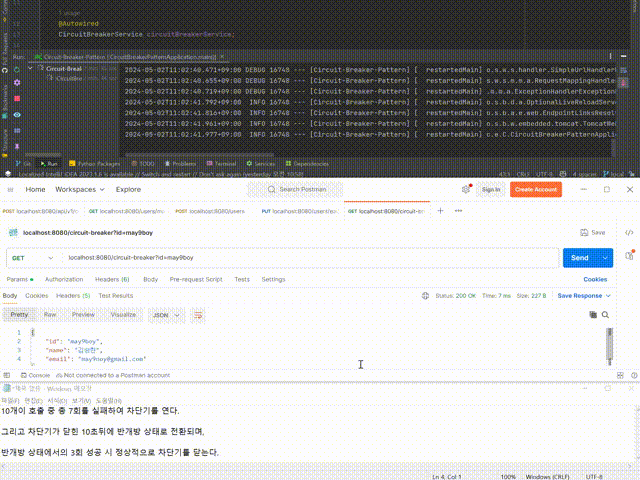Click the layout grid icon in Run toolbar
640x480 pixels.
coord(17,131)
